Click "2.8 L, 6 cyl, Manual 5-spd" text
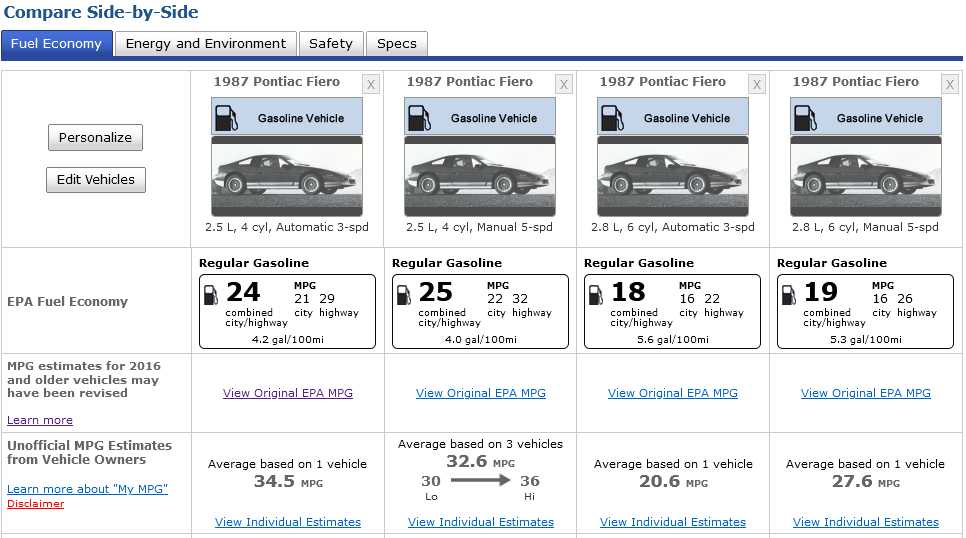The height and width of the screenshot is (538, 966). tap(866, 227)
